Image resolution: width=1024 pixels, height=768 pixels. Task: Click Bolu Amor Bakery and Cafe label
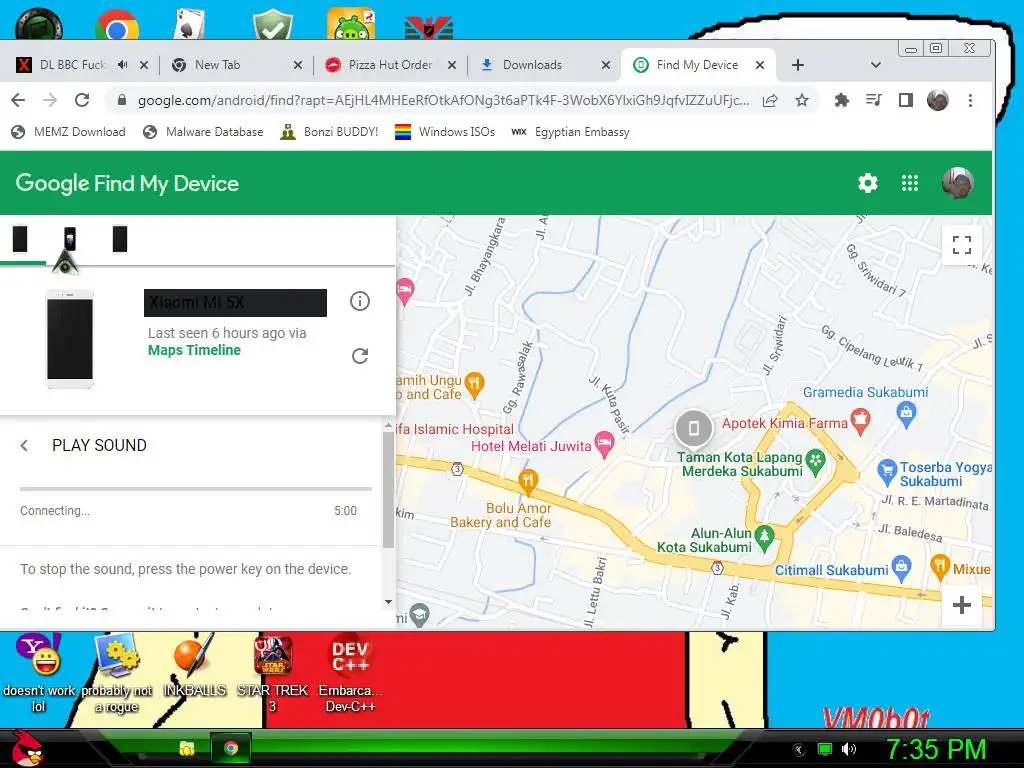pos(500,515)
